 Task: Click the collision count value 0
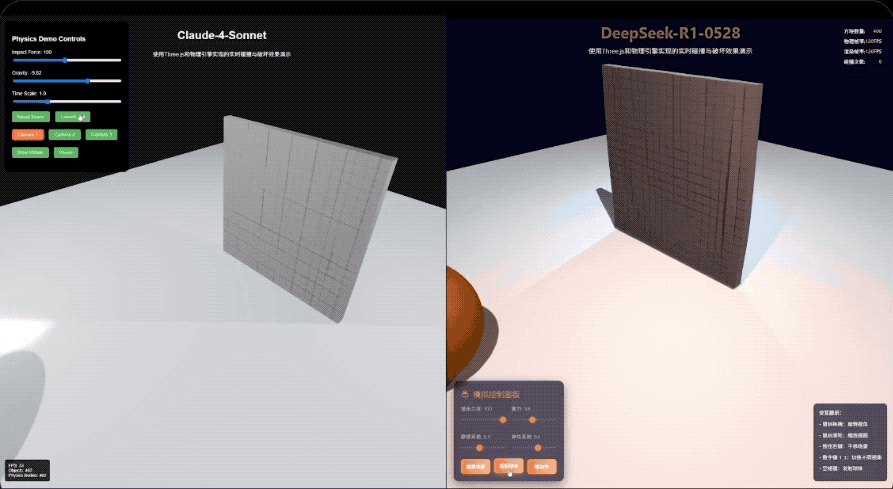tap(880, 61)
